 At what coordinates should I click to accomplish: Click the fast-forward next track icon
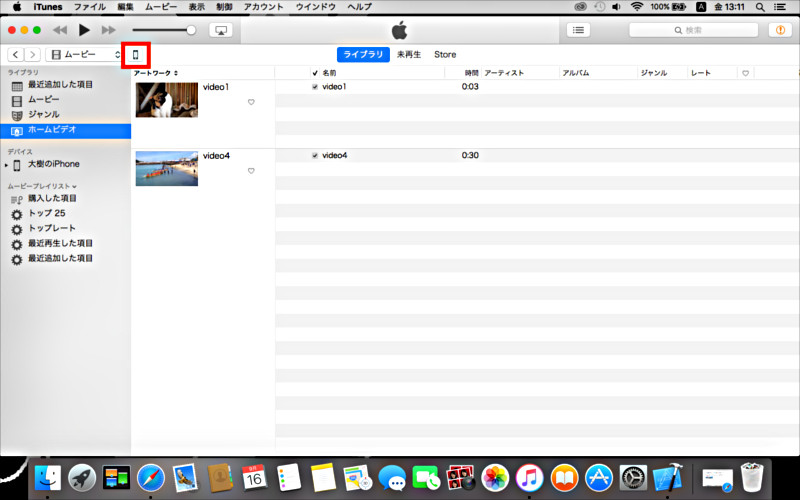109,30
